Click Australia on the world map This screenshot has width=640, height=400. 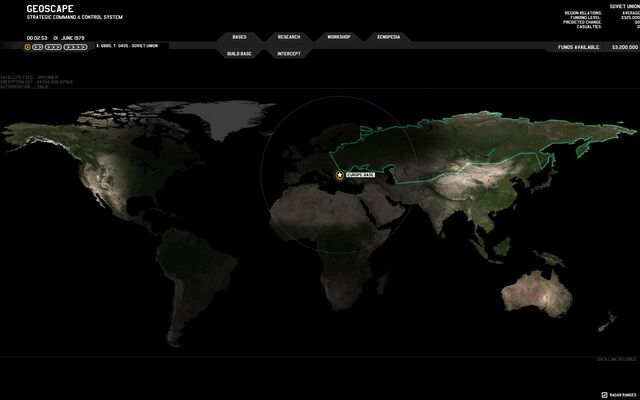pyautogui.click(x=537, y=294)
